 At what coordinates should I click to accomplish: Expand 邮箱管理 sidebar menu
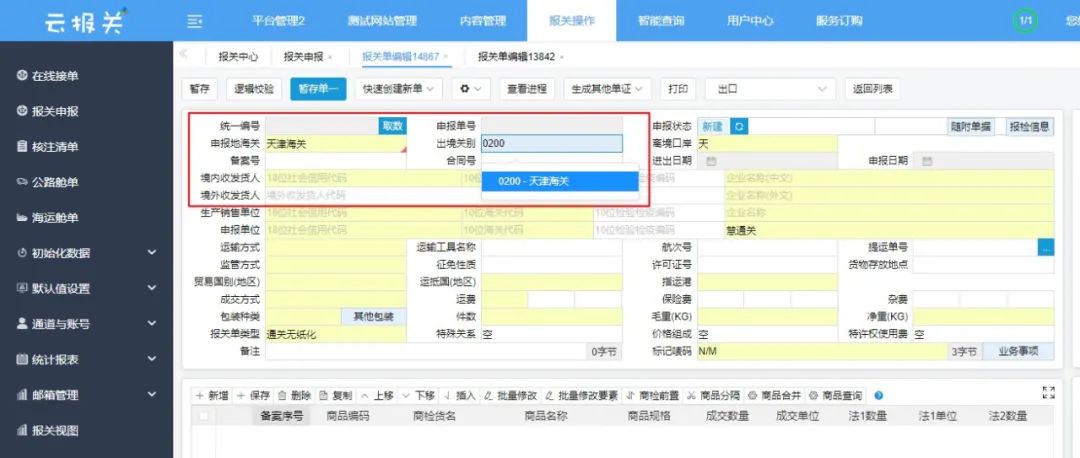point(86,395)
